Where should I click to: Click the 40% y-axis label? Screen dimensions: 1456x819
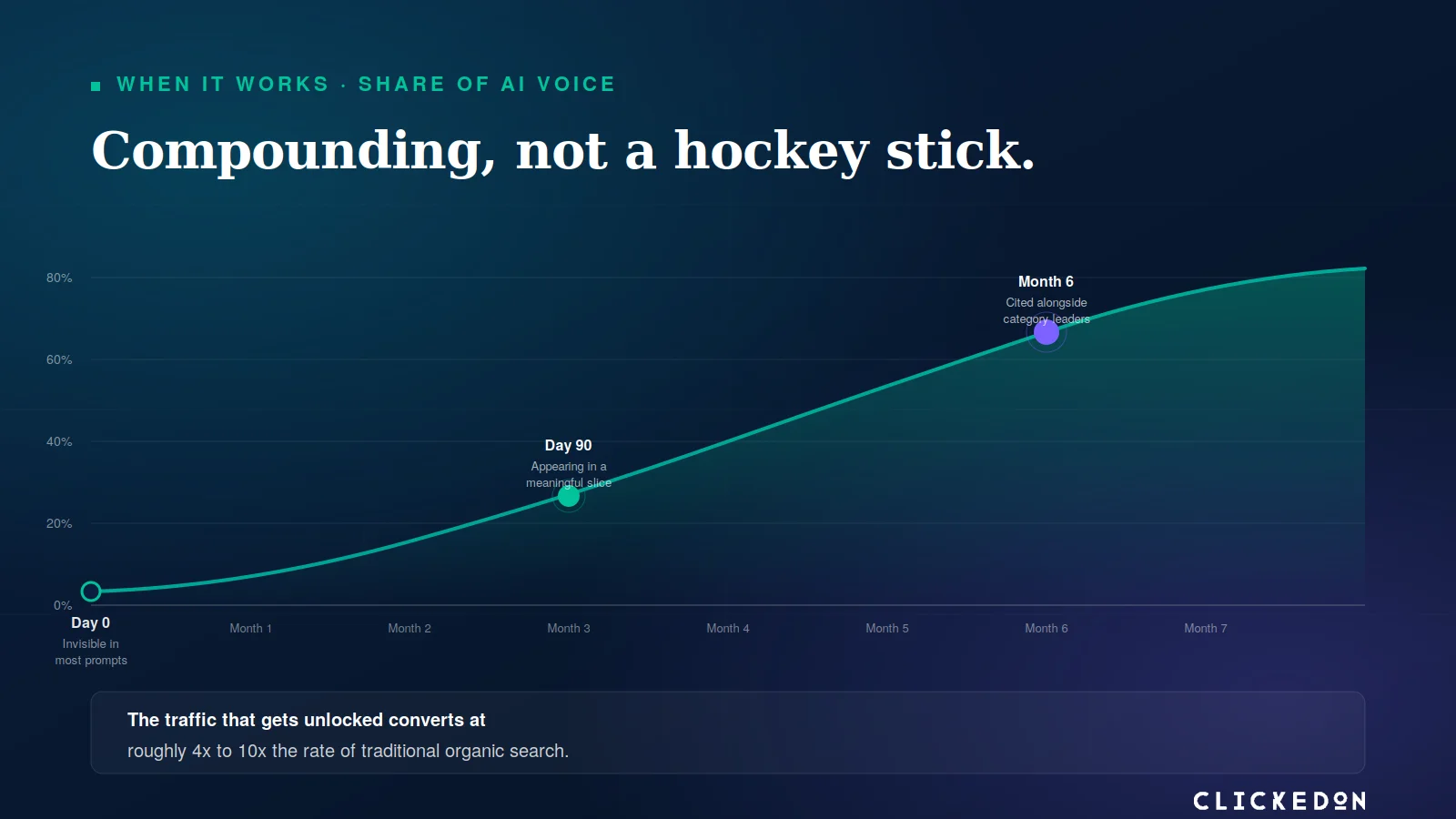pyautogui.click(x=59, y=441)
